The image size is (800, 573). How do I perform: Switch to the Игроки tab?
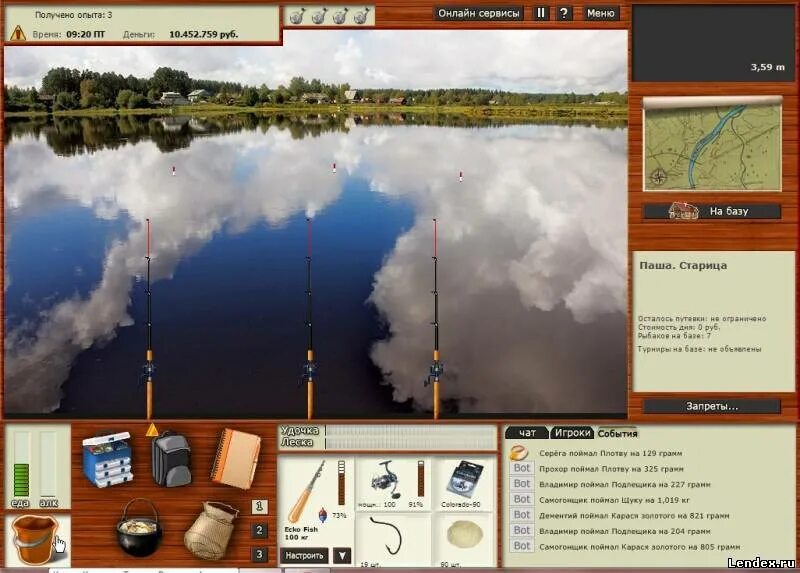pos(572,433)
